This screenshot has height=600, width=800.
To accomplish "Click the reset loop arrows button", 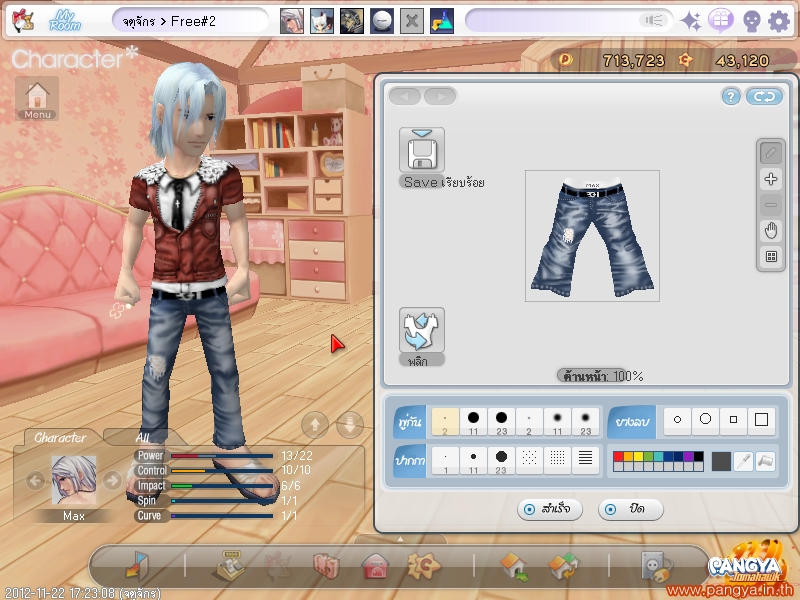I will pyautogui.click(x=764, y=96).
